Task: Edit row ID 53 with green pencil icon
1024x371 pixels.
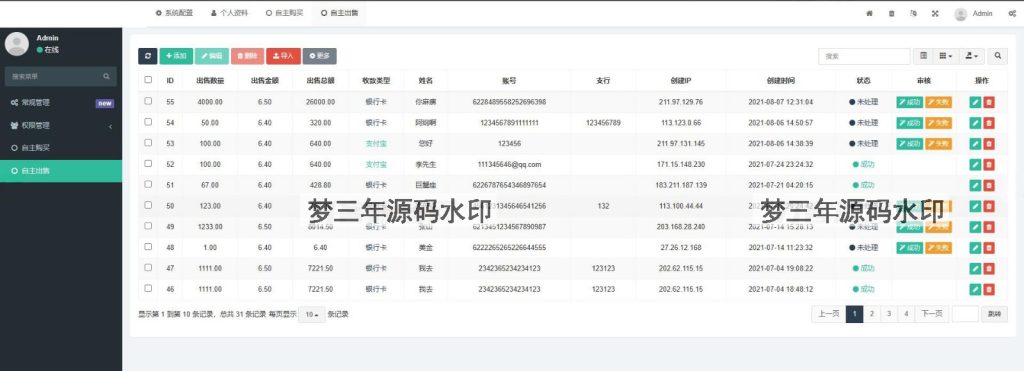Action: [x=976, y=144]
